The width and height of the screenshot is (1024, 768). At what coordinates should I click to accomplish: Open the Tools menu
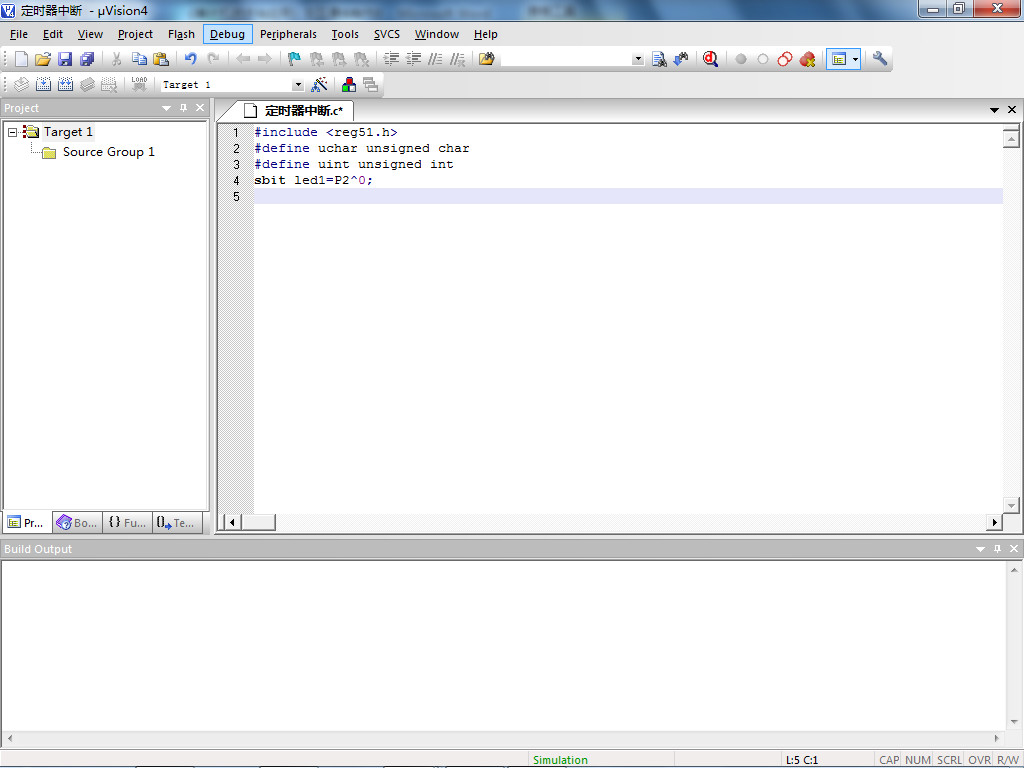click(x=345, y=34)
